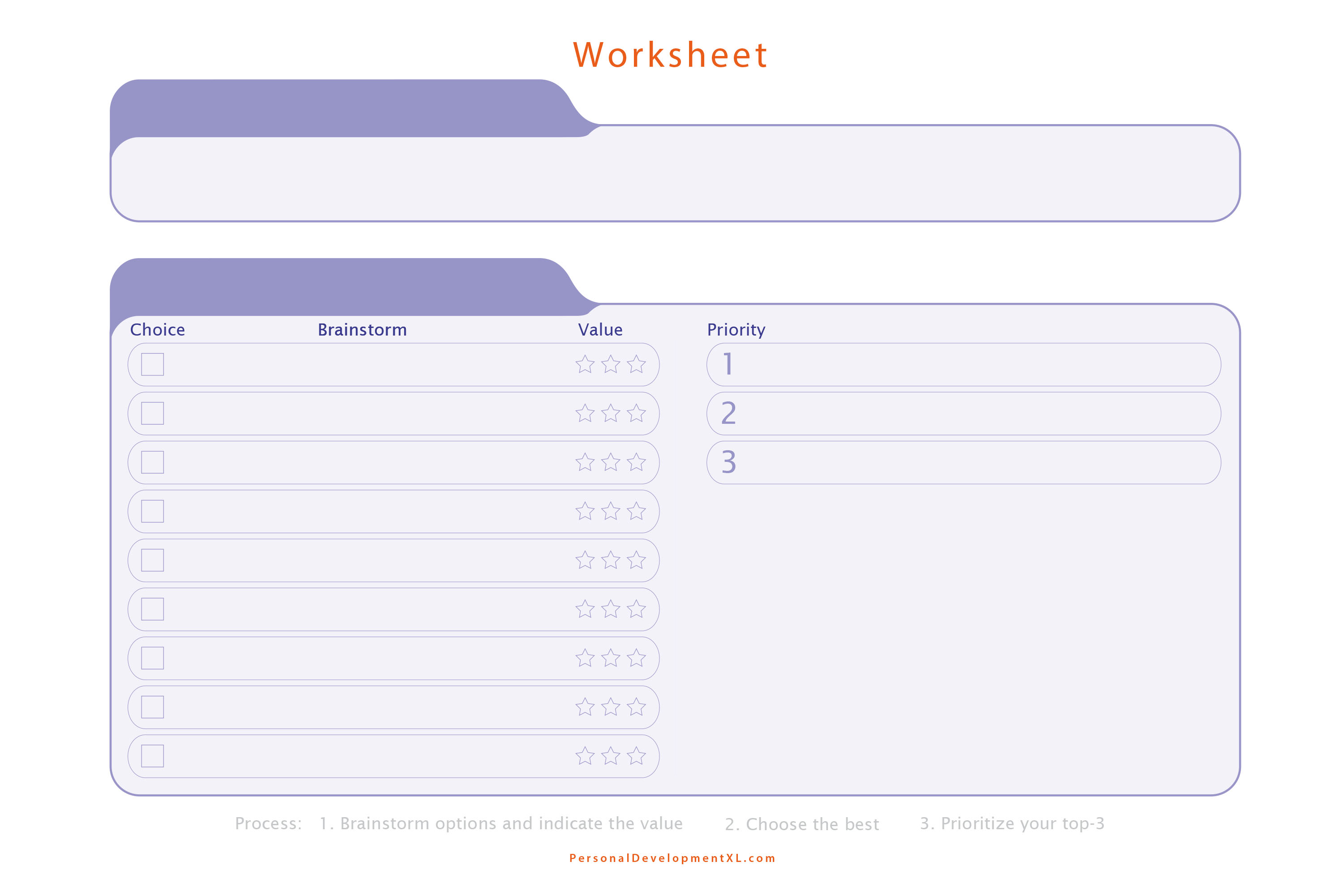Click the large empty box below Worksheet title
Viewport: 1344px width, 896px height.
[x=675, y=173]
